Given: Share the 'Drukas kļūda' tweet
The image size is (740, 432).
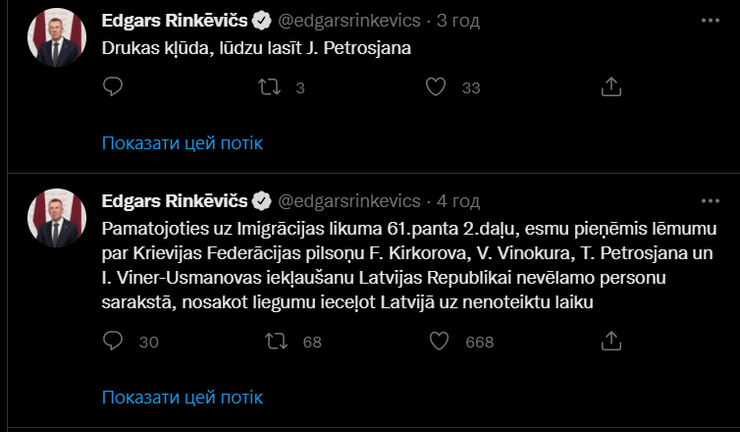Looking at the screenshot, I should click(611, 88).
